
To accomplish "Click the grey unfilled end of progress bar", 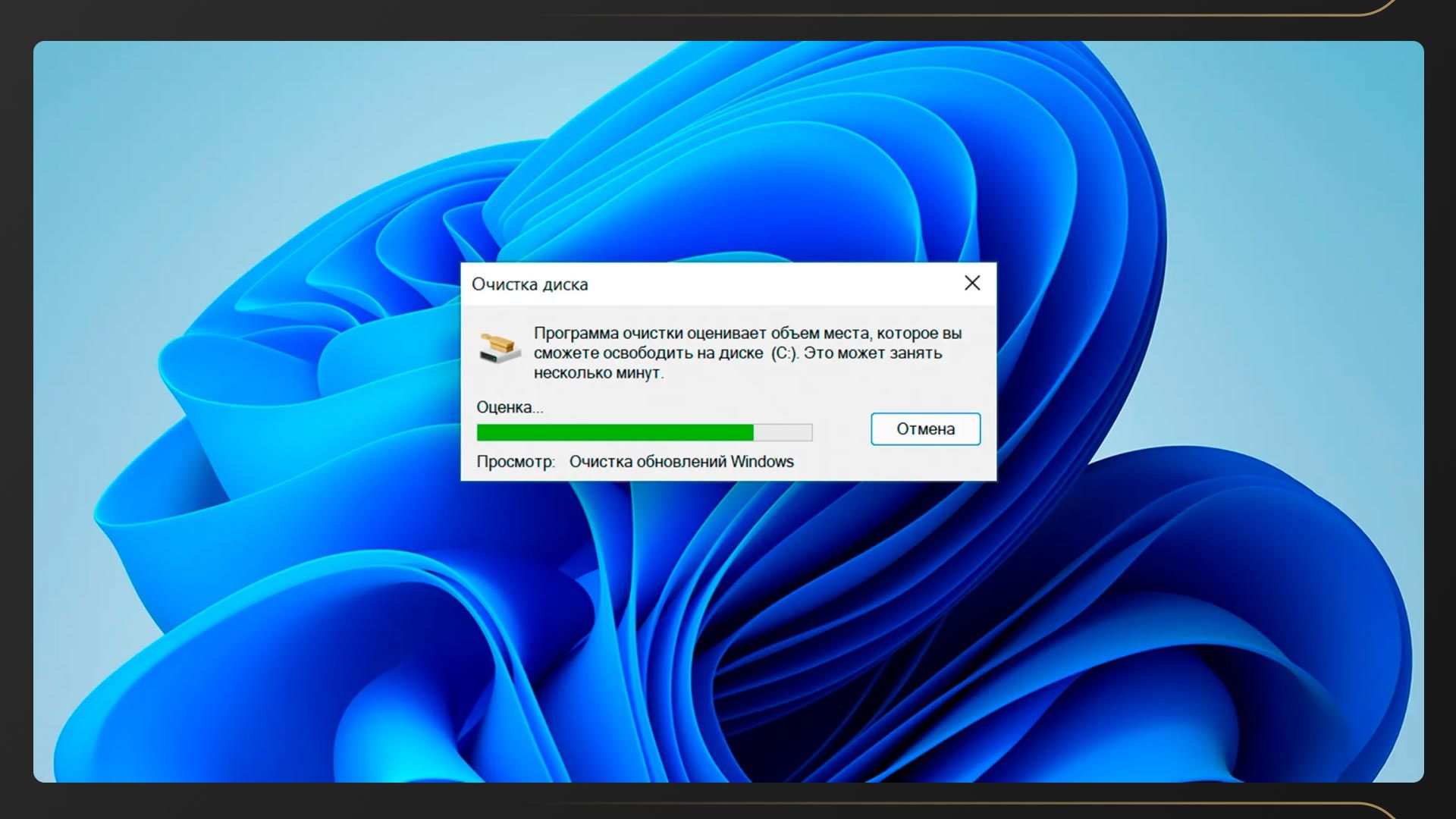I will point(783,432).
